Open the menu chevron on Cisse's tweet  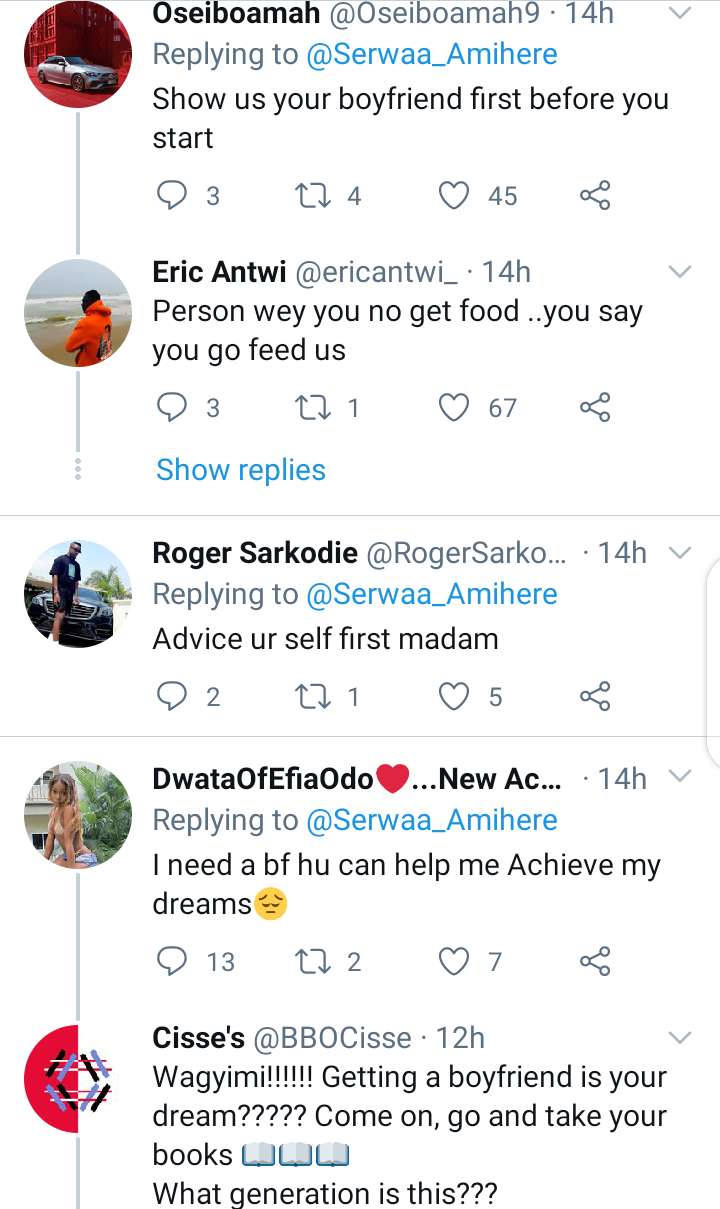680,1038
